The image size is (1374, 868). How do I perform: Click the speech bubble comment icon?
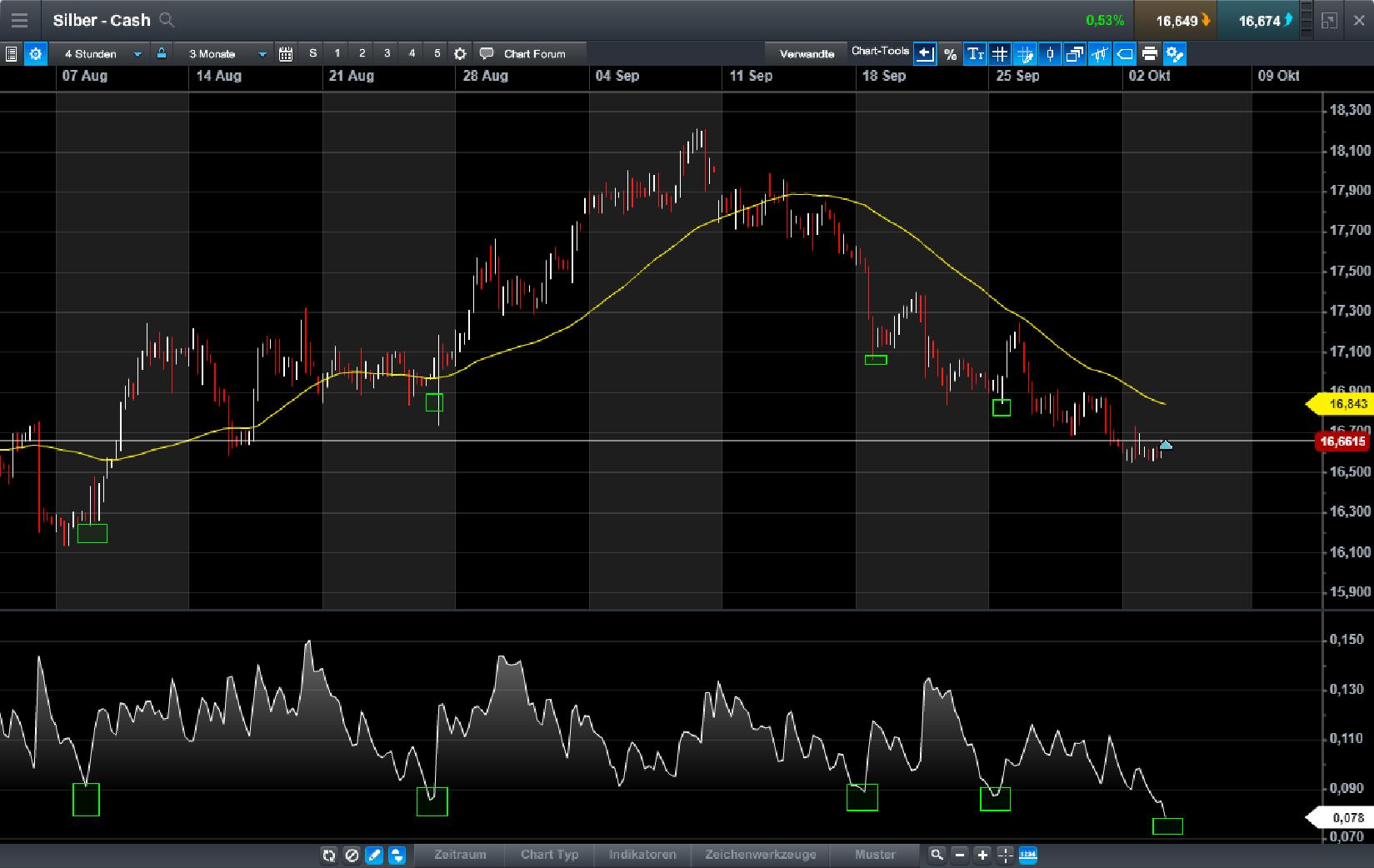pyautogui.click(x=487, y=53)
